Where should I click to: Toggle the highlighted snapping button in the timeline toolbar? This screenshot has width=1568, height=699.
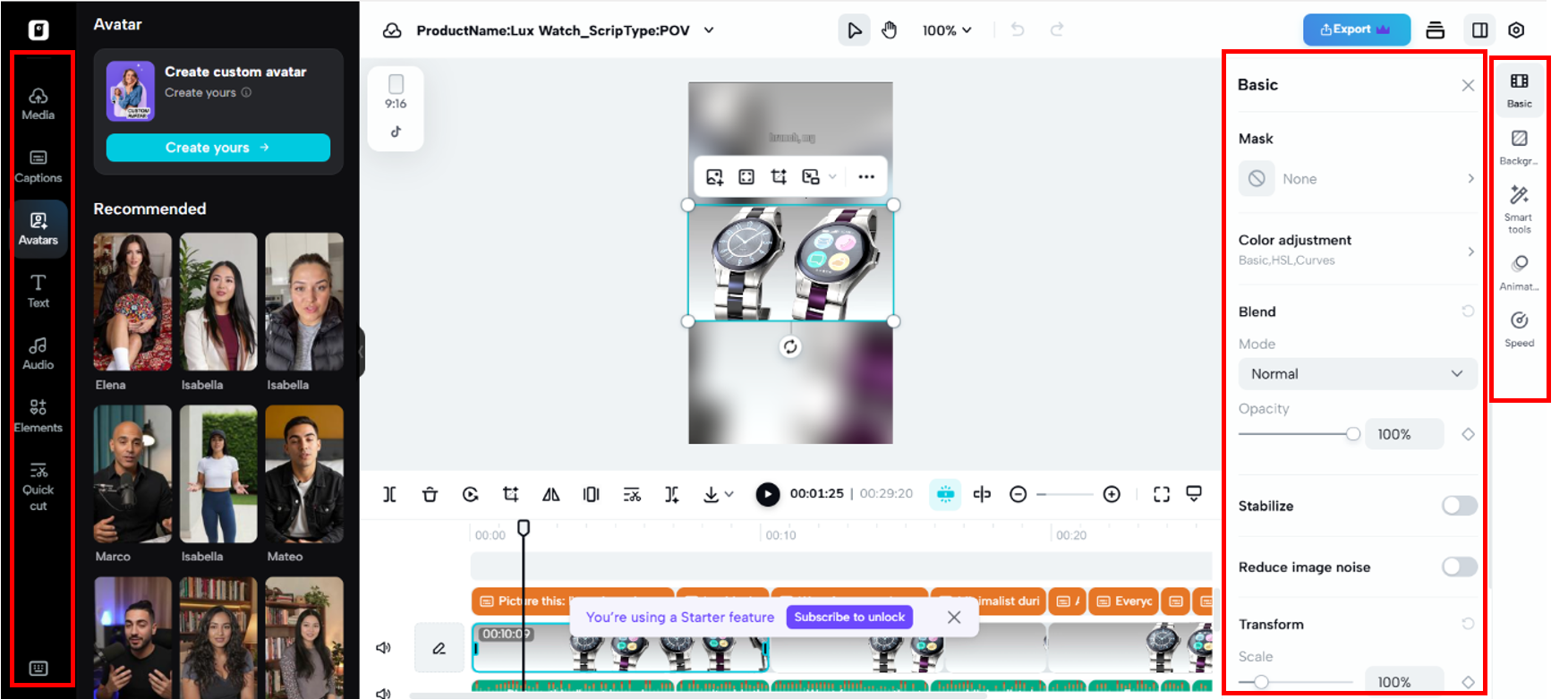tap(945, 494)
